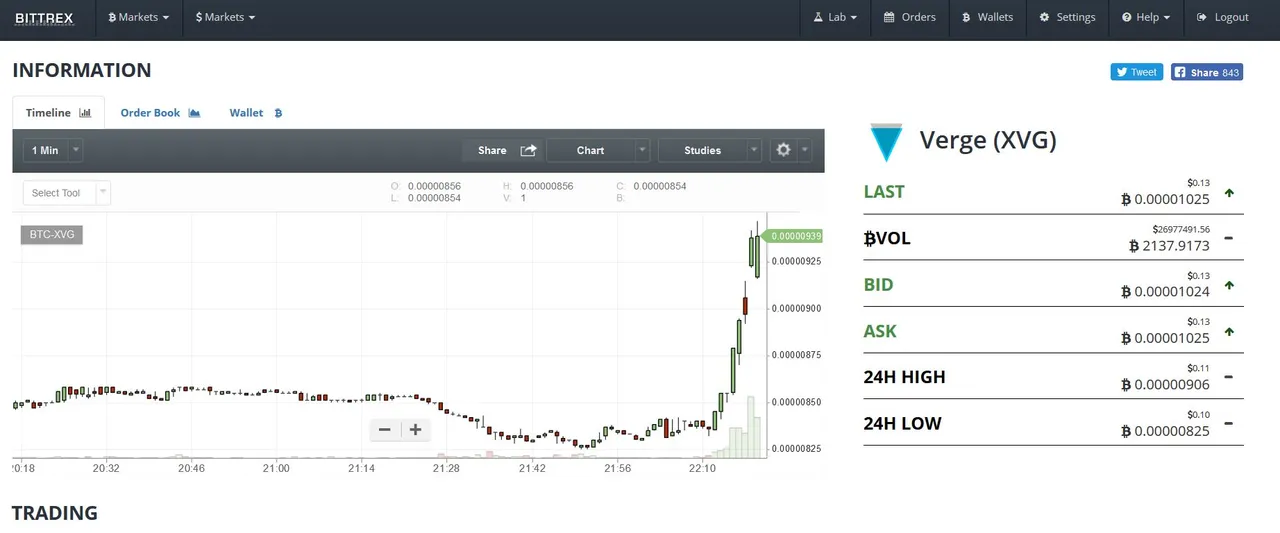1280x533 pixels.
Task: Click the flask icon beside Lab
Action: pyautogui.click(x=817, y=17)
